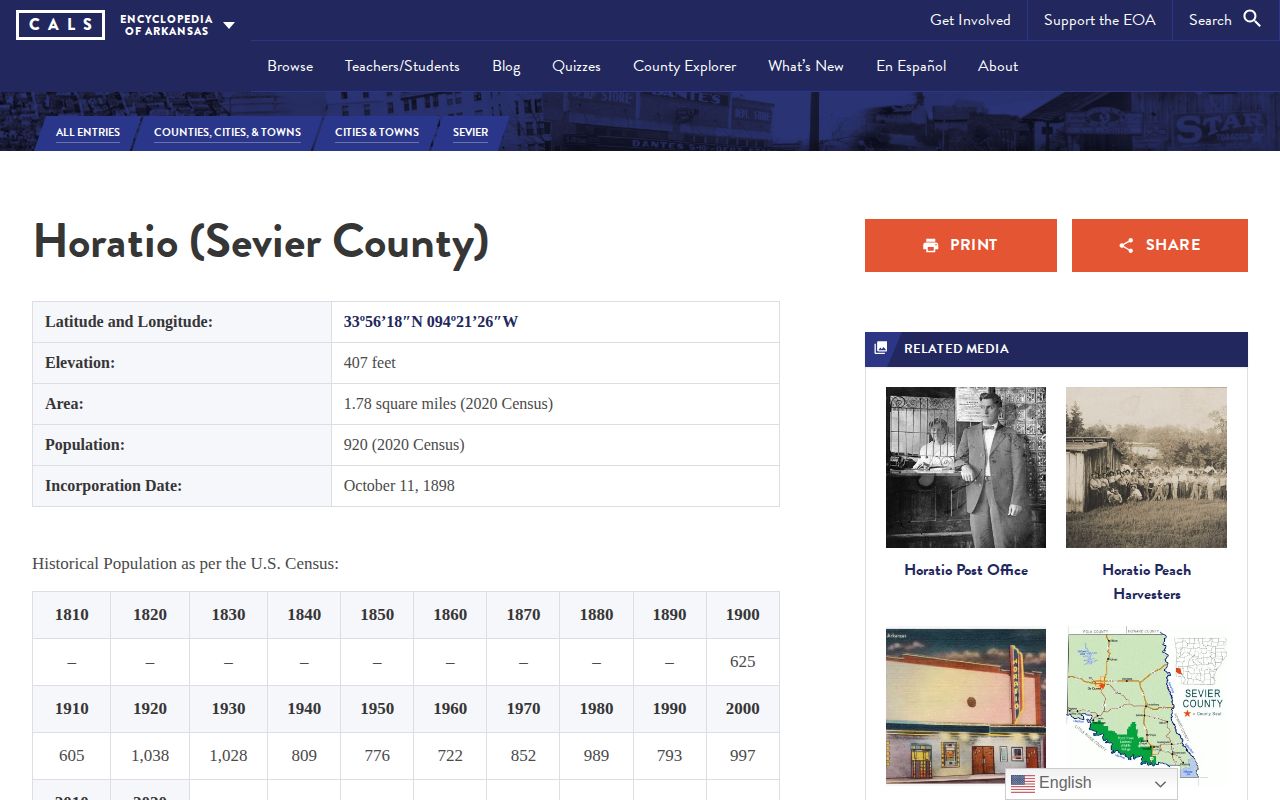Expand the Encyclopedia of Arkansas dropdown arrow
Viewport: 1280px width, 800px height.
point(229,25)
